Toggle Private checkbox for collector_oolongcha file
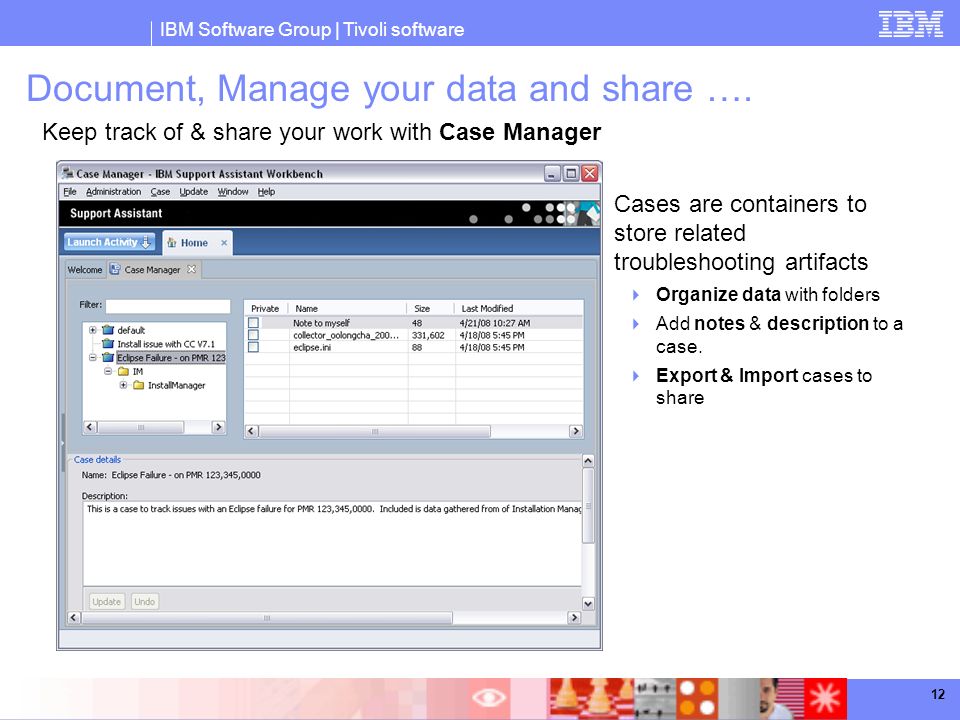The width and height of the screenshot is (960, 720). tap(253, 335)
